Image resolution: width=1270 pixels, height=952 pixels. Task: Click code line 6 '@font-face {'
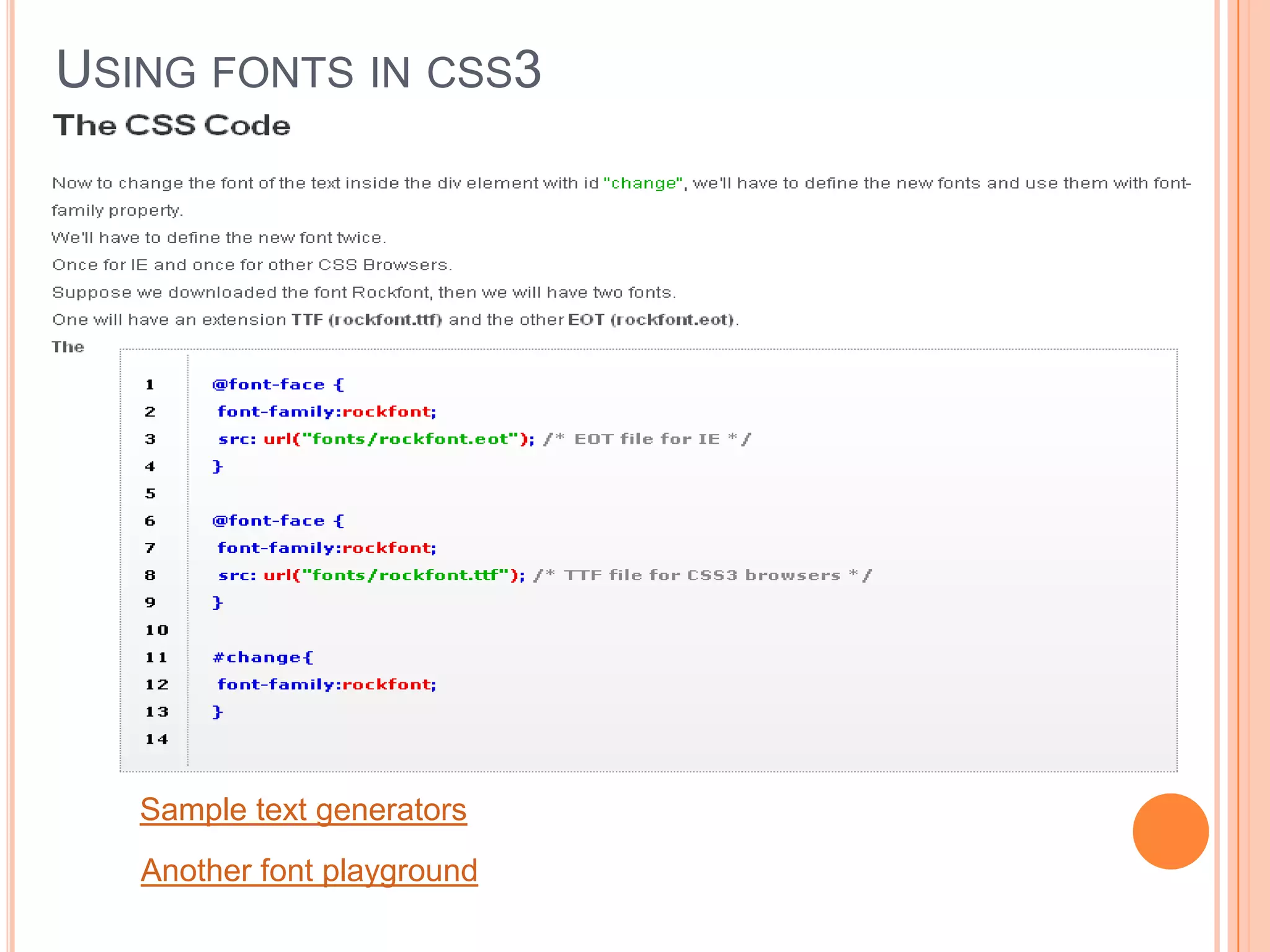(x=278, y=521)
